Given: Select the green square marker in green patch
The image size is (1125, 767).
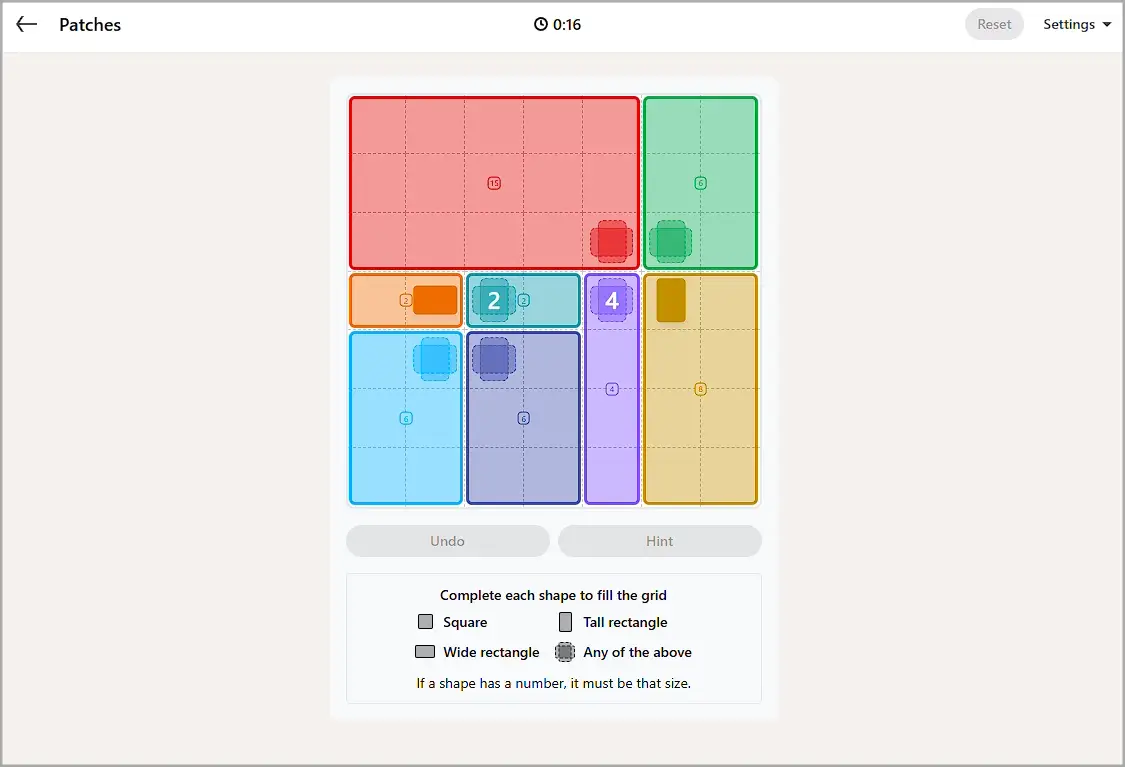Looking at the screenshot, I should pos(671,241).
